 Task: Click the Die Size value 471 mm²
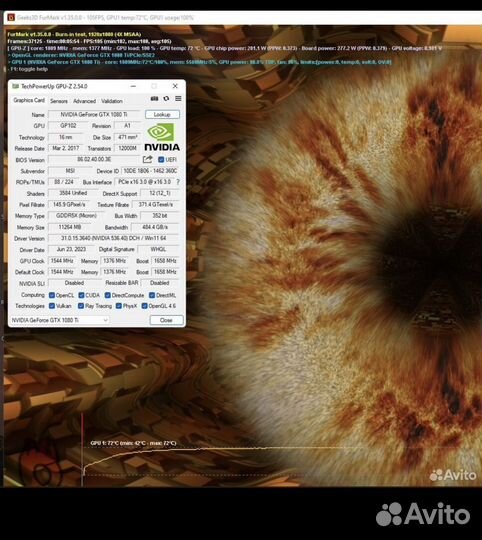[127, 137]
